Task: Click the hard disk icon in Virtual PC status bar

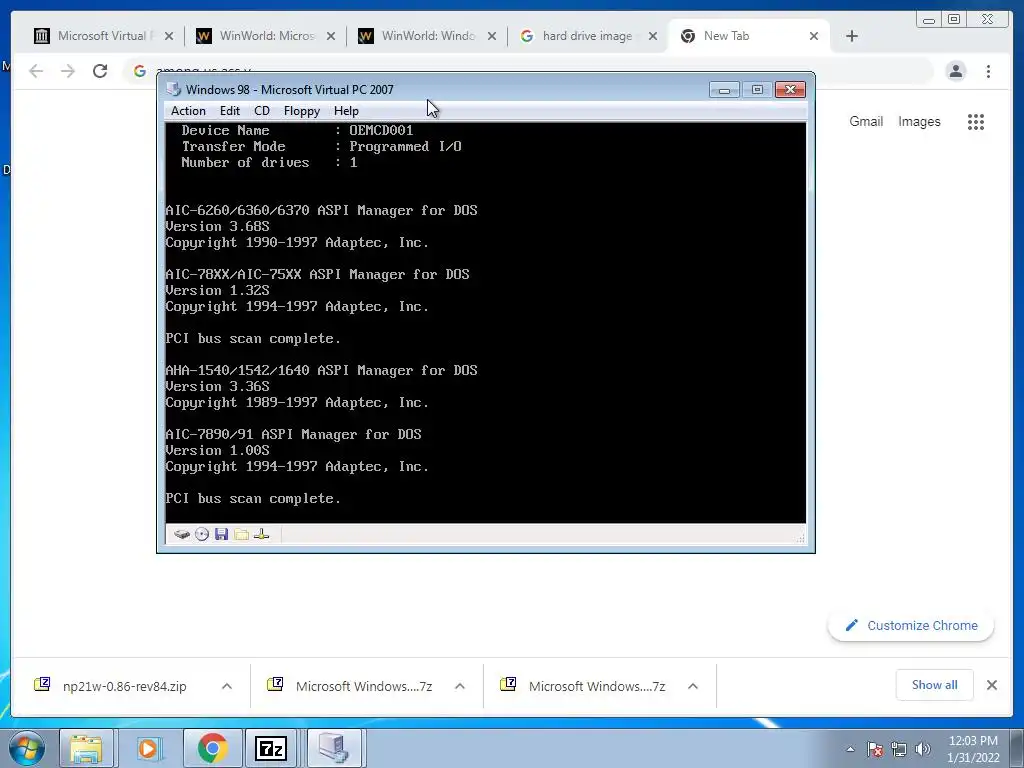Action: pyautogui.click(x=182, y=534)
